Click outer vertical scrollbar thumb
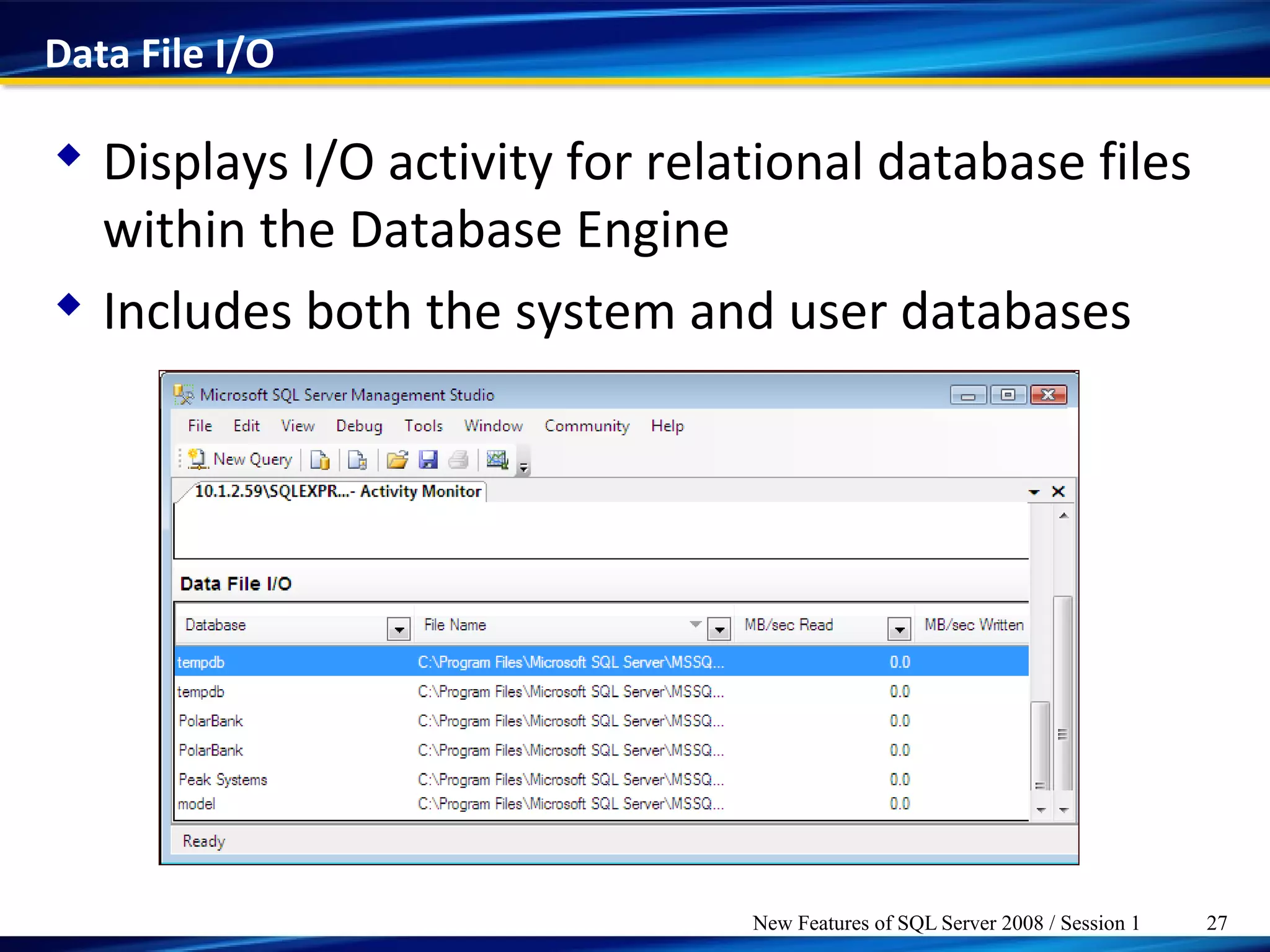 click(x=1063, y=693)
